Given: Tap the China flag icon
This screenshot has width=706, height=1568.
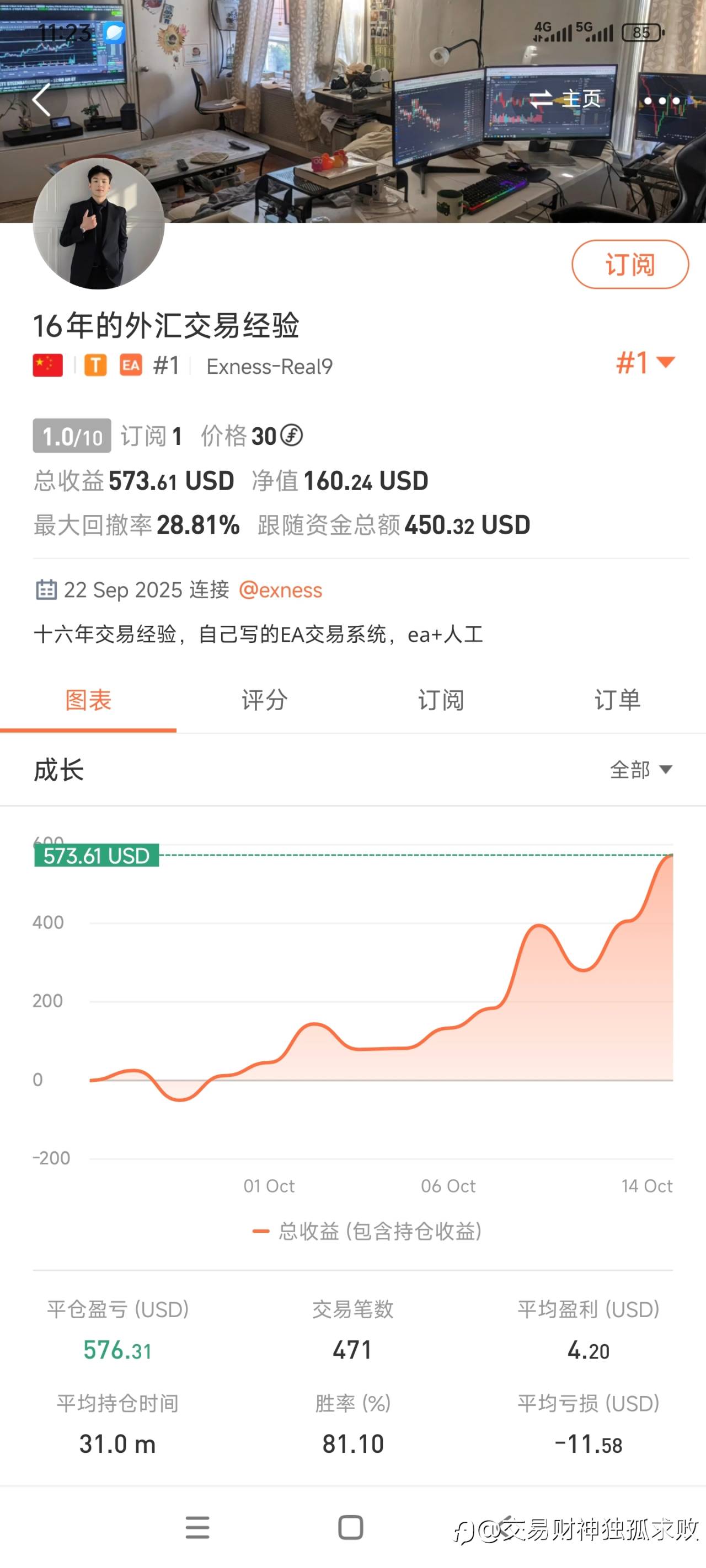Looking at the screenshot, I should pos(47,365).
